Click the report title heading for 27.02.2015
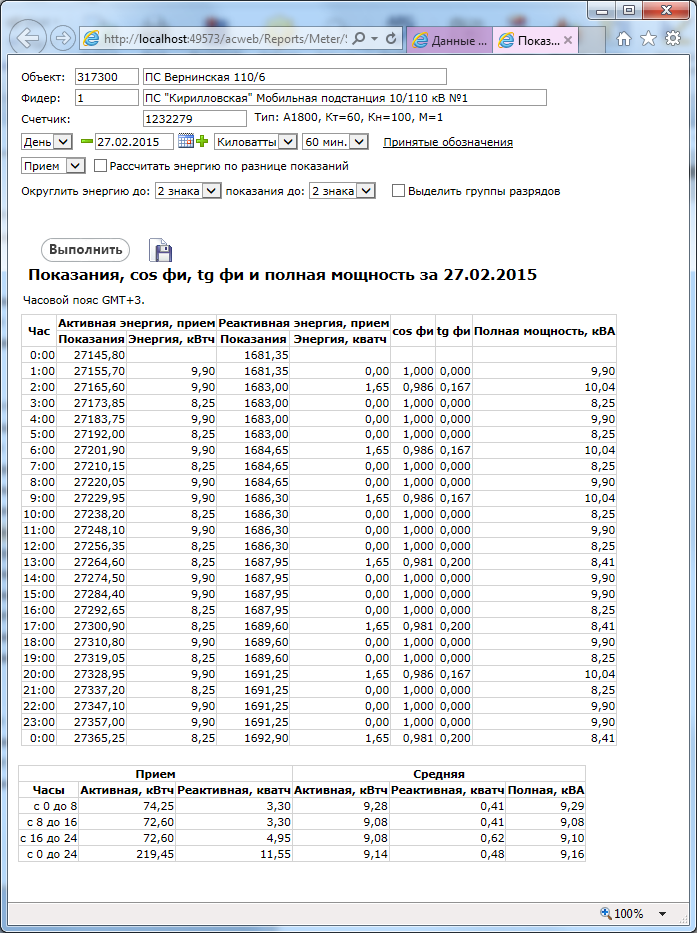This screenshot has width=697, height=933. 283,274
